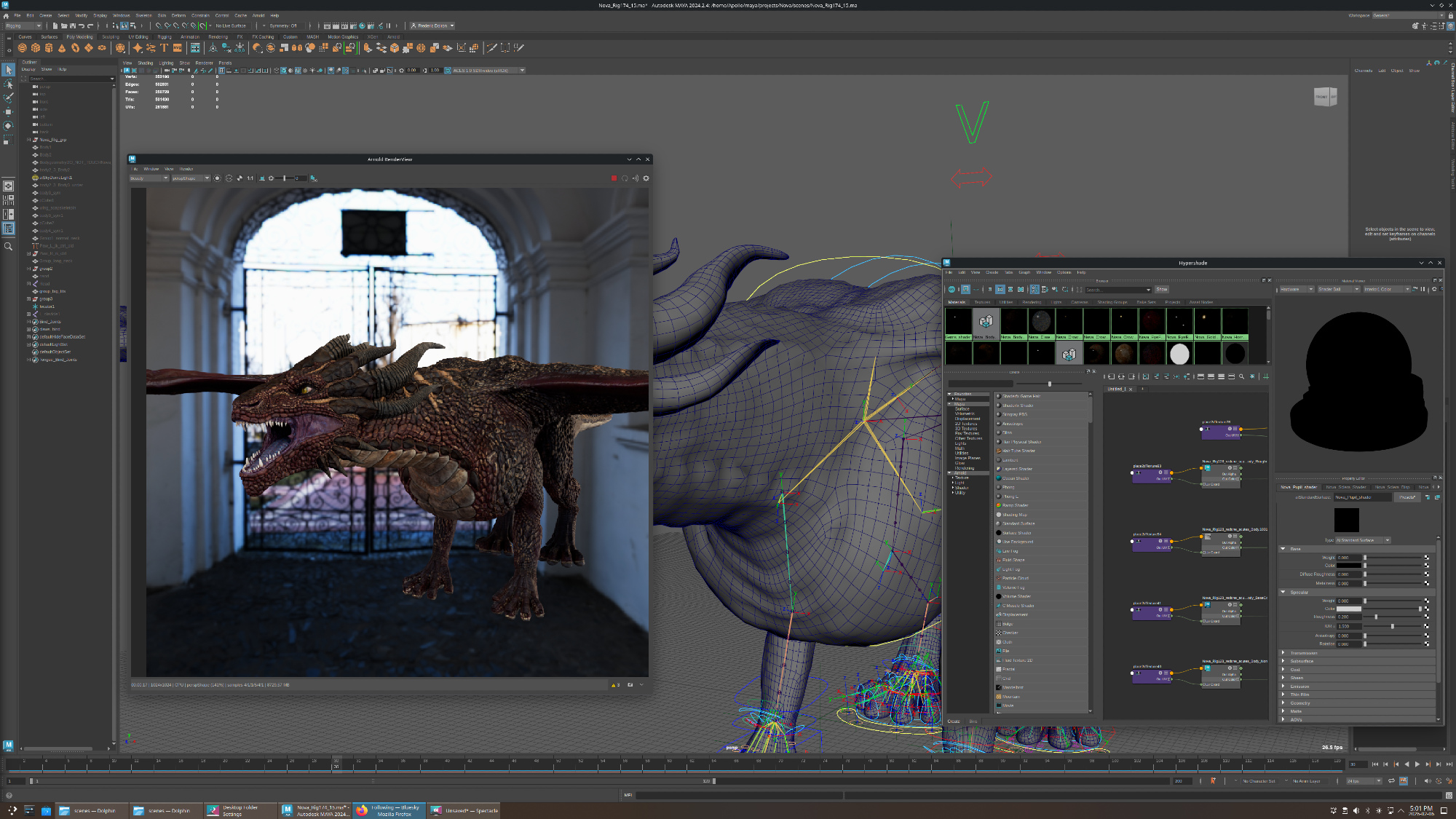Image resolution: width=1456 pixels, height=819 pixels.
Task: Click the Show button next to Hypershade search
Action: (1161, 289)
